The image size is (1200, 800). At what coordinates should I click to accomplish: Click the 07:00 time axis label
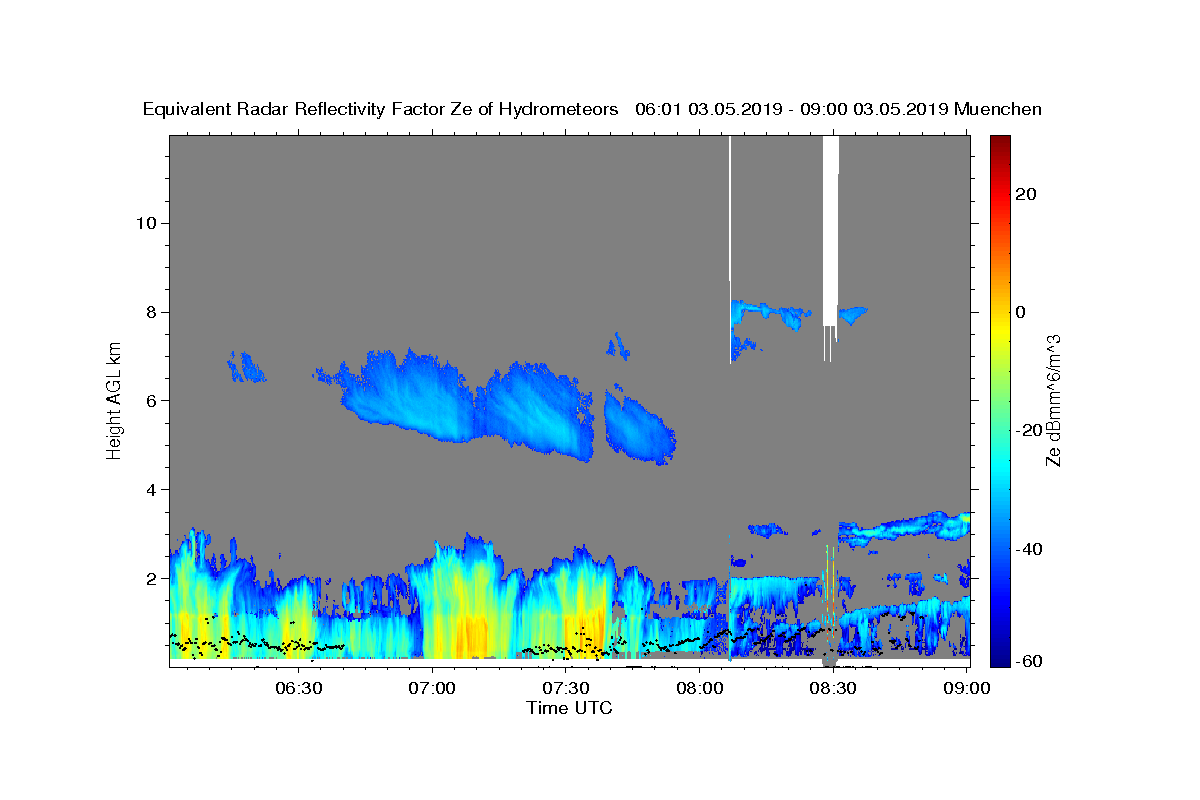click(432, 688)
